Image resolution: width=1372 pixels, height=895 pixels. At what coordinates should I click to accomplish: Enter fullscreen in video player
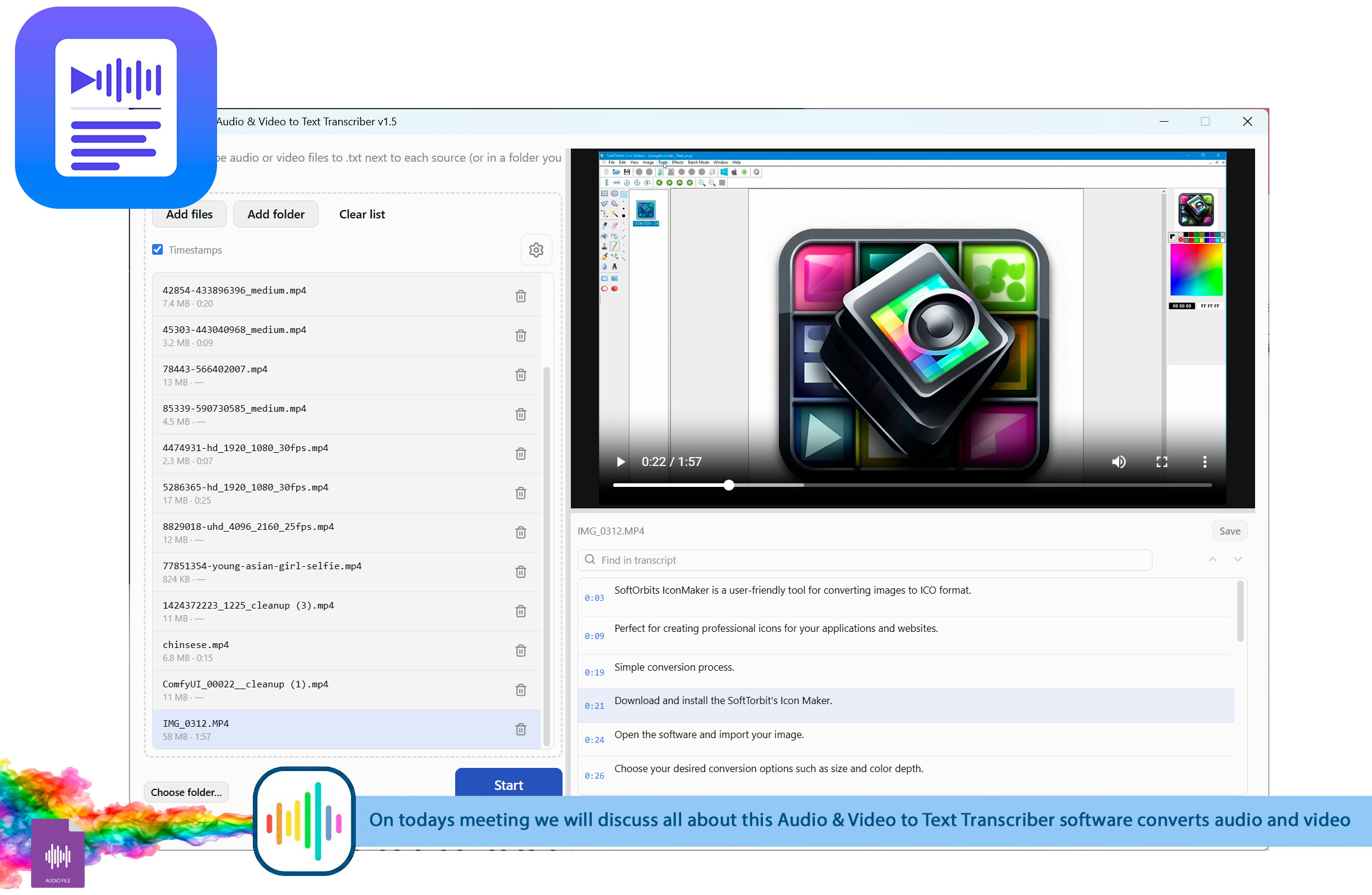pyautogui.click(x=1161, y=462)
